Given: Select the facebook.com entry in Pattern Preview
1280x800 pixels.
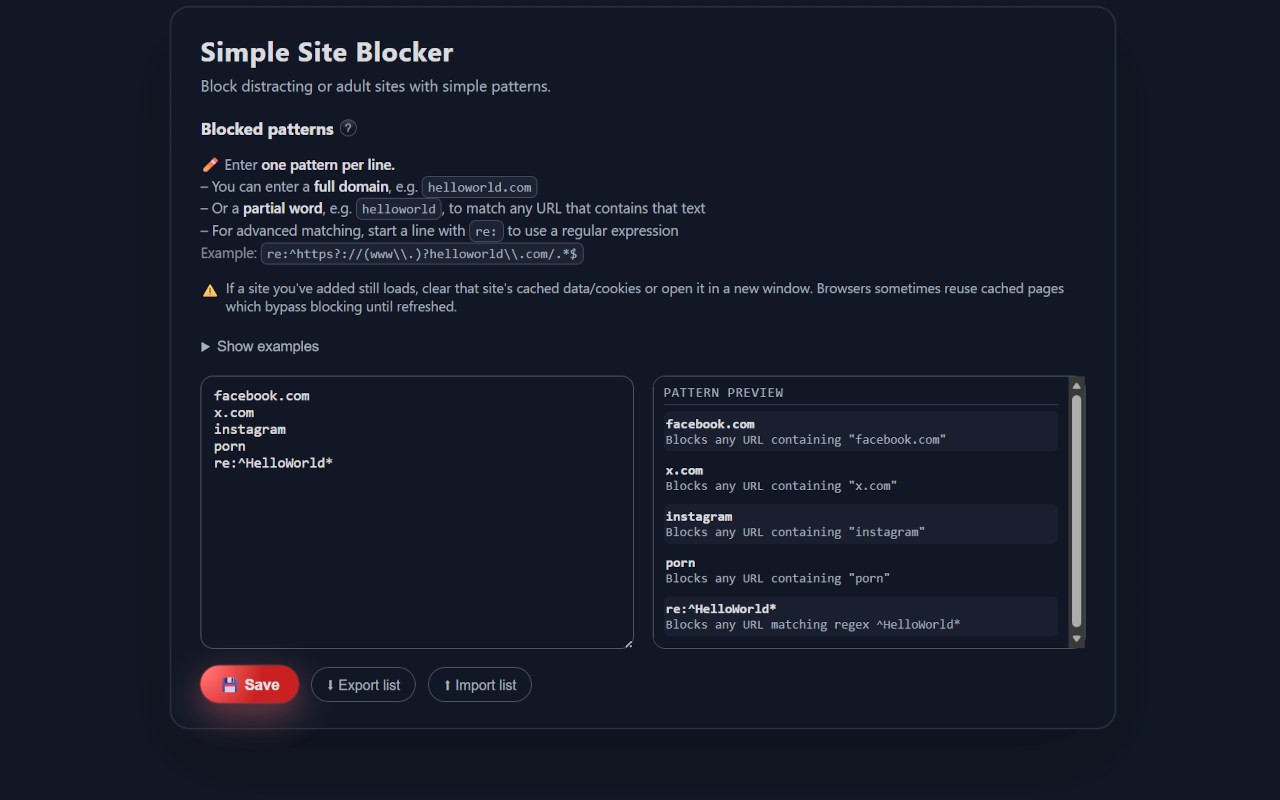Looking at the screenshot, I should pos(860,431).
